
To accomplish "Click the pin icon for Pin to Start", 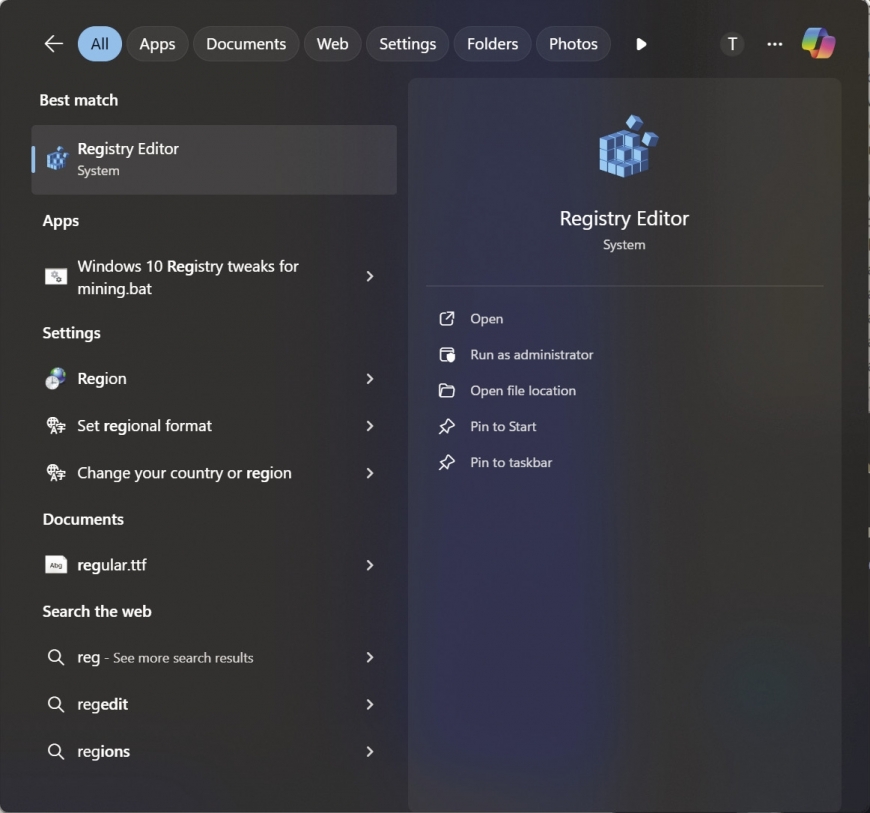I will coord(447,427).
